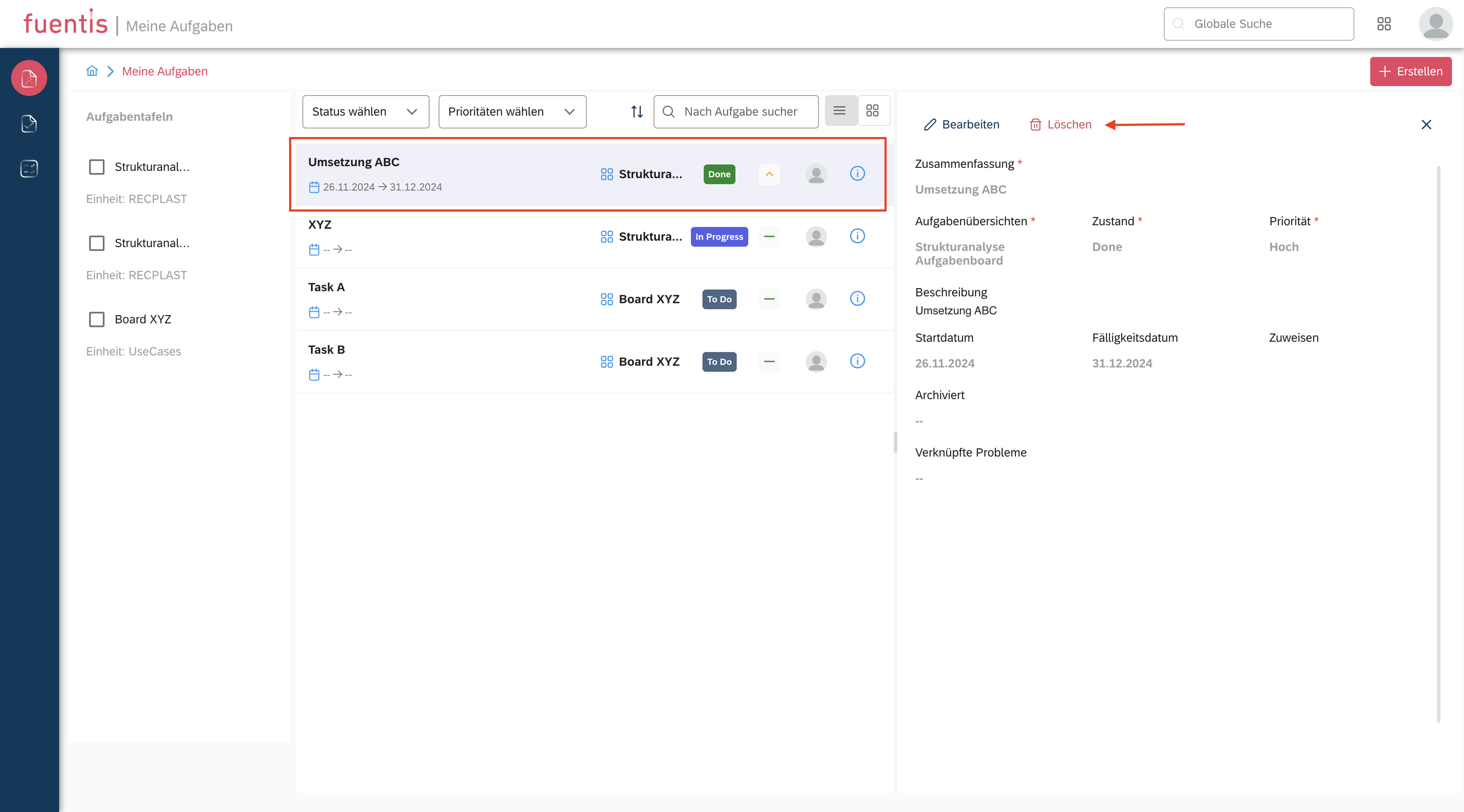Check the Board XYZ checkbox
This screenshot has height=812, width=1464.
point(97,319)
